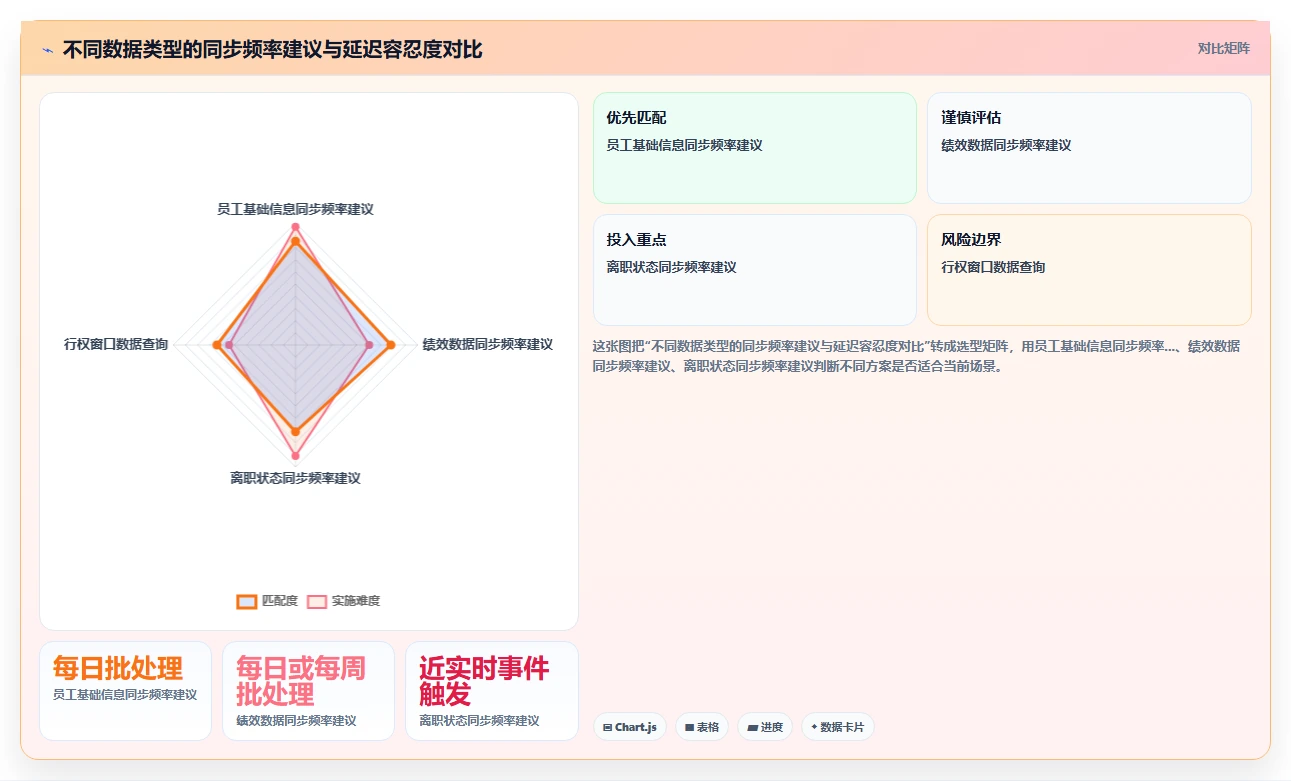Open the 谨慎评估 card

(x=1089, y=148)
